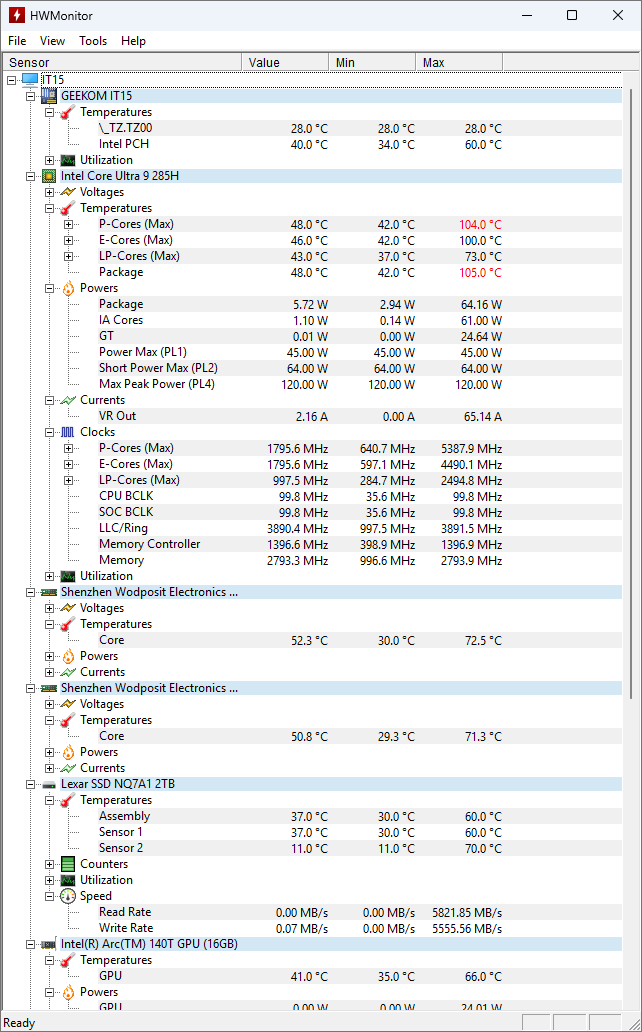Click the flame icon beside CPU Powers

pyautogui.click(x=67, y=288)
